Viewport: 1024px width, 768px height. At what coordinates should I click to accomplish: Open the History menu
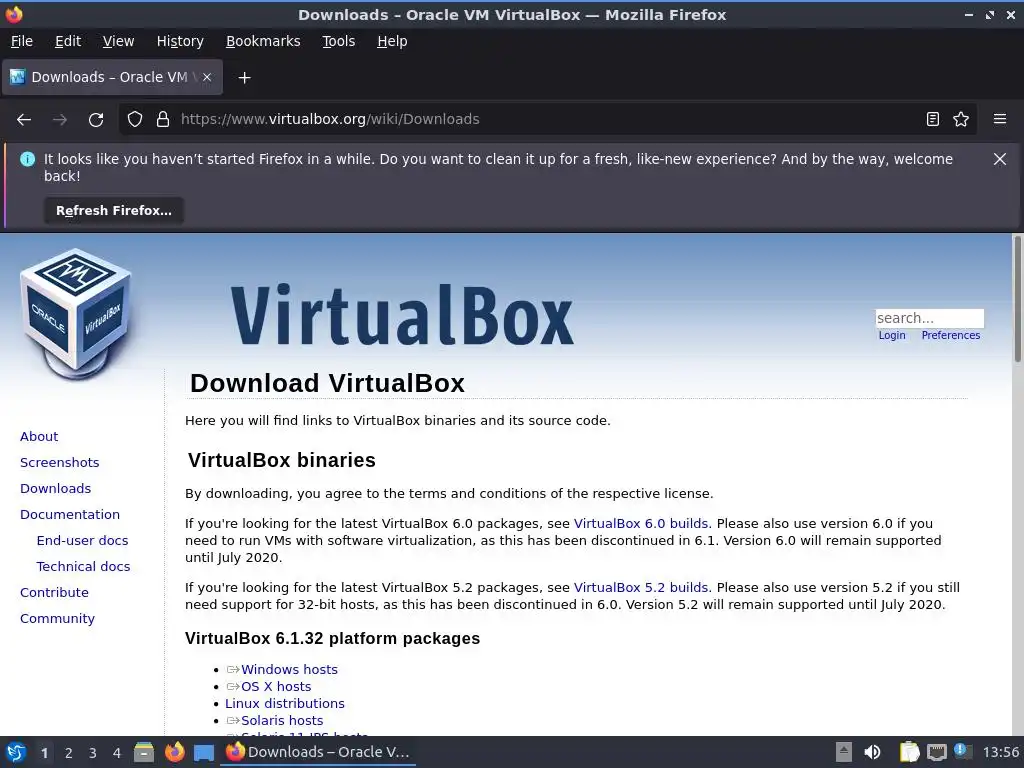tap(180, 41)
